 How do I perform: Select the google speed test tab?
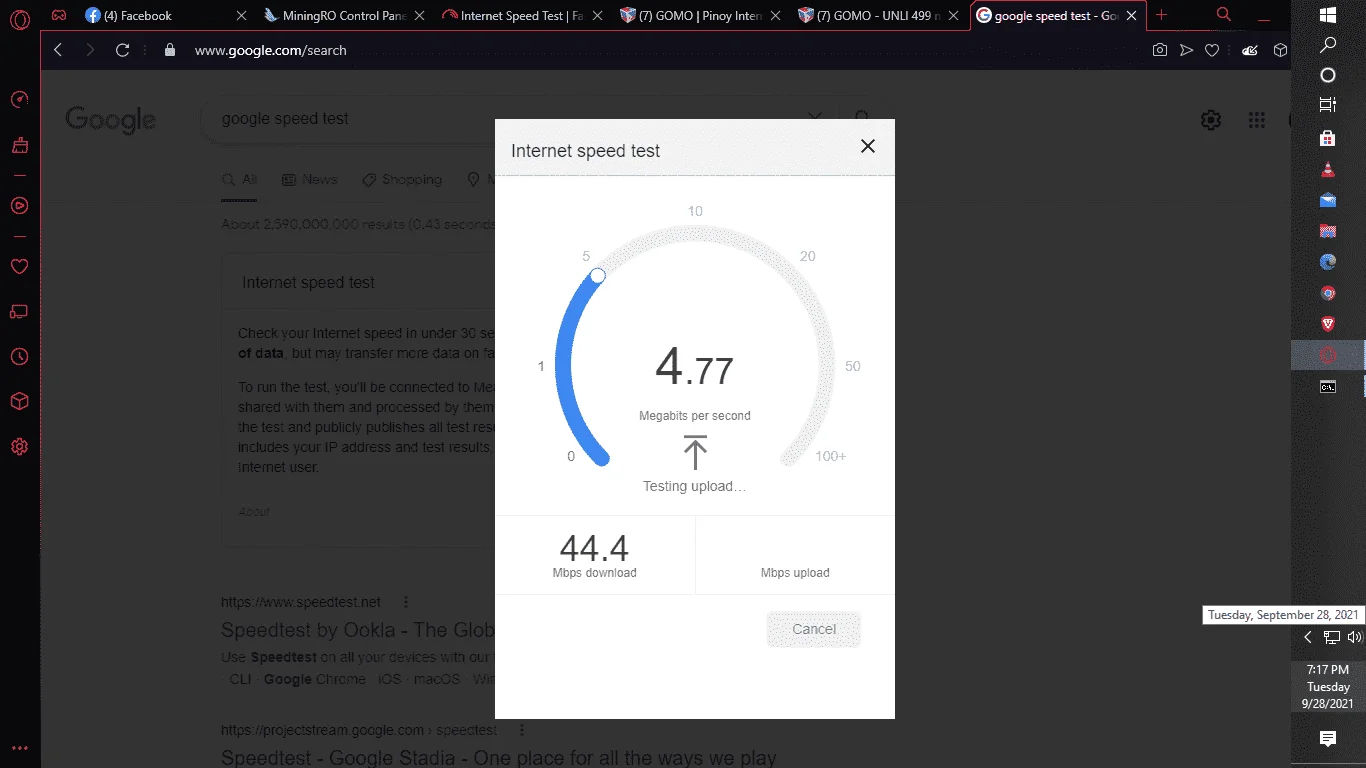[x=1056, y=16]
